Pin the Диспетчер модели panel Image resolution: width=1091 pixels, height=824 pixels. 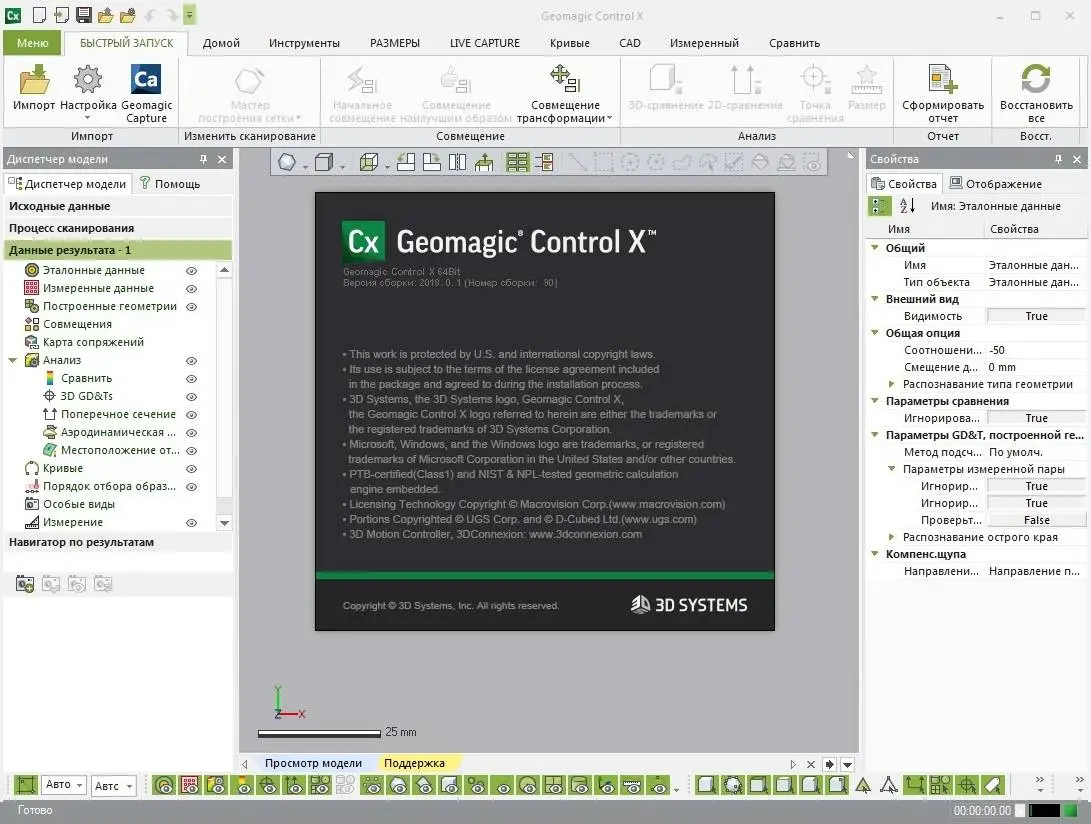point(203,159)
